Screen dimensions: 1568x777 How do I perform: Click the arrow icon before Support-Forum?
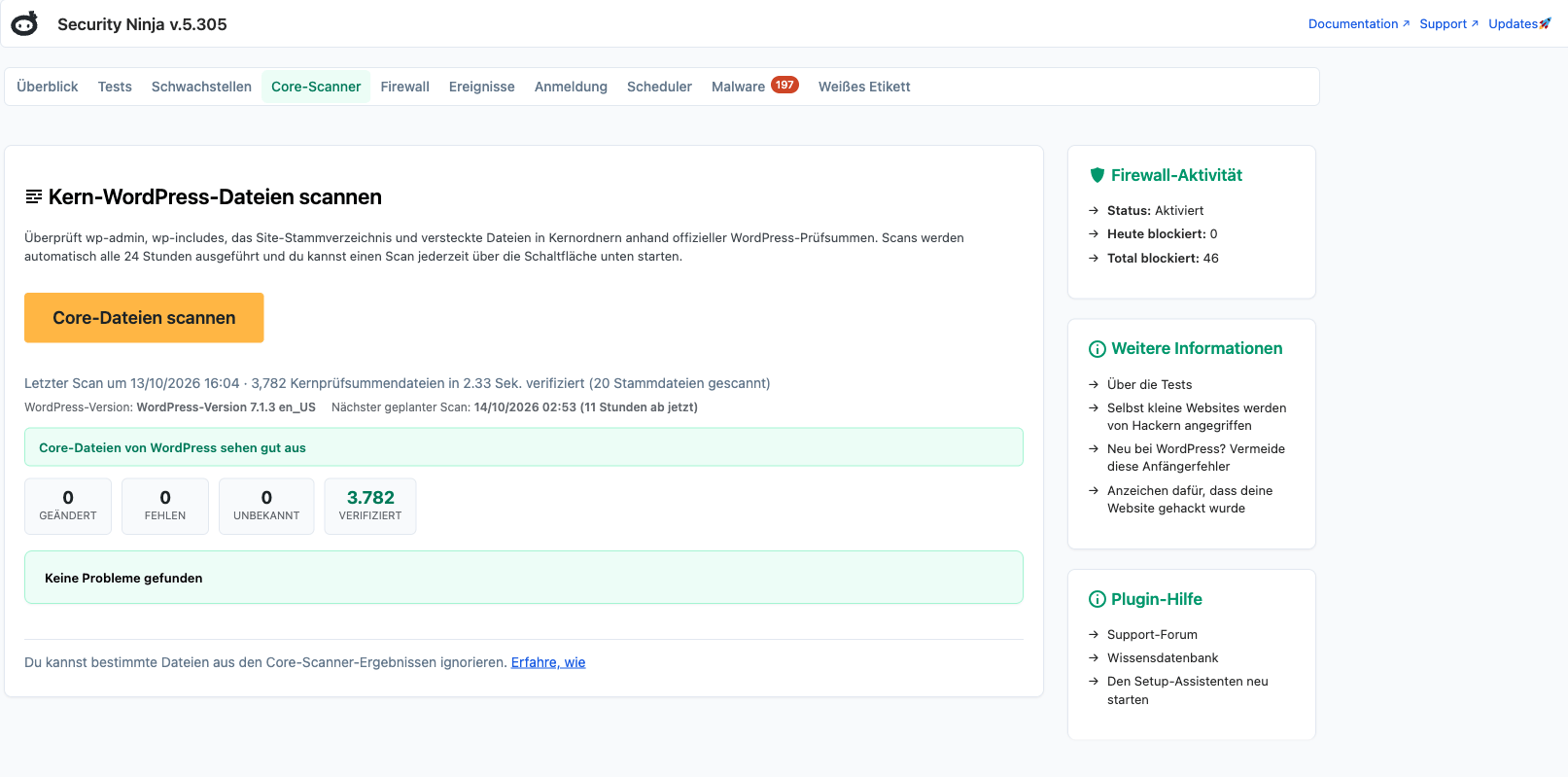coord(1094,635)
